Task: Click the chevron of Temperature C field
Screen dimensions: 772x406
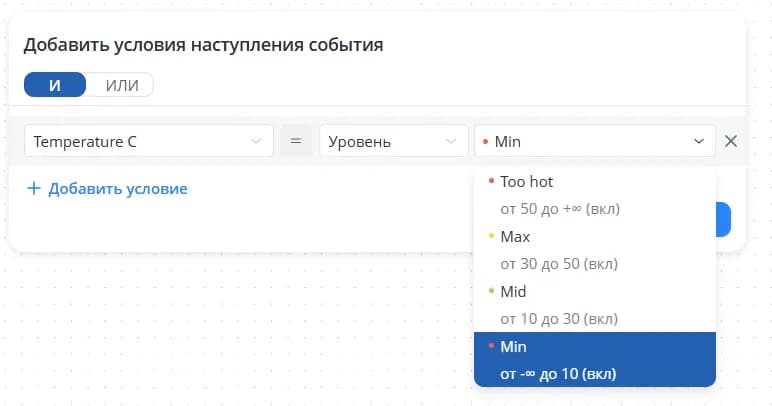Action: click(256, 141)
